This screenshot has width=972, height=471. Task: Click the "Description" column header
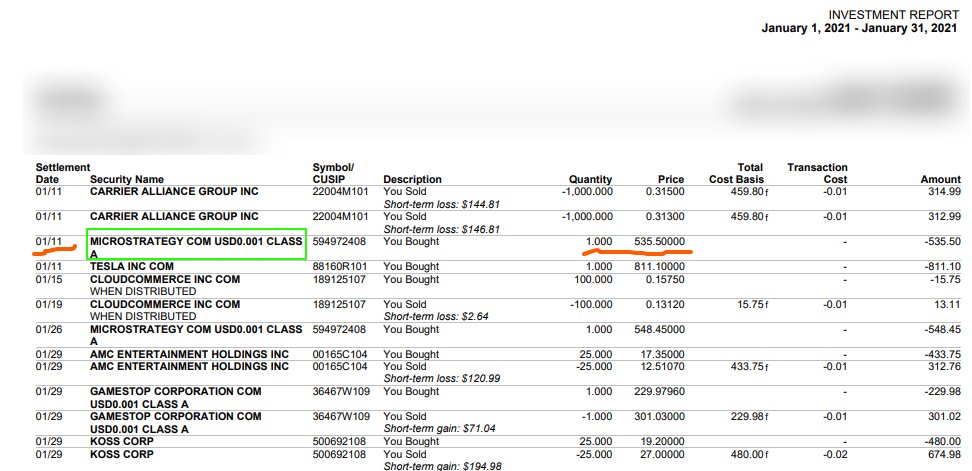tap(412, 180)
